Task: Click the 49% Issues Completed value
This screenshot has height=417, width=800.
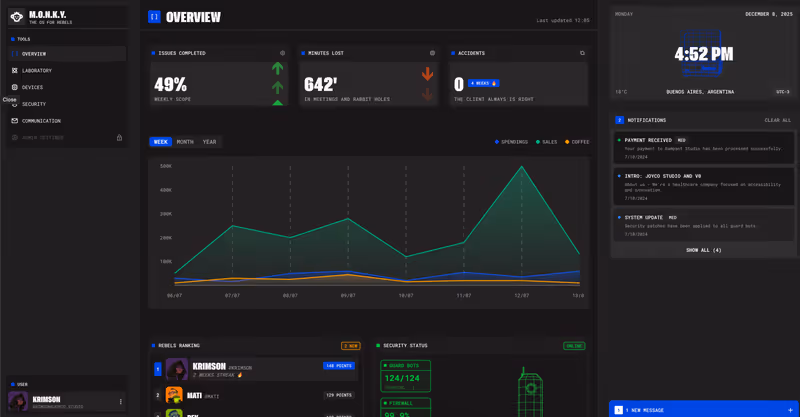Action: click(x=170, y=84)
